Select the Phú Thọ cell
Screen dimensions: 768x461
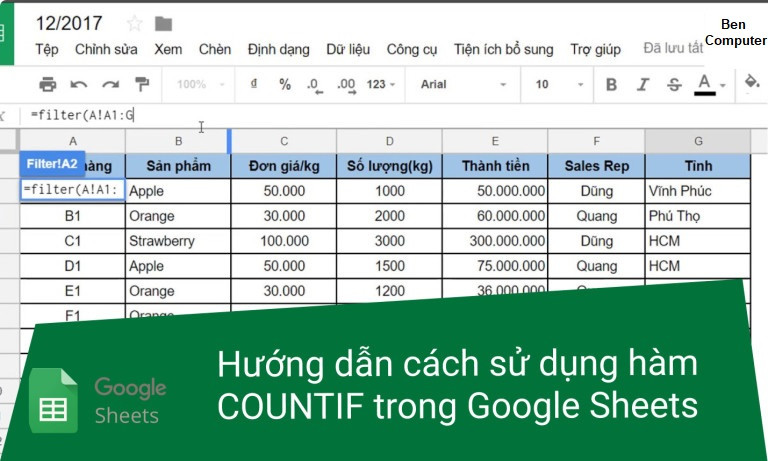point(698,216)
